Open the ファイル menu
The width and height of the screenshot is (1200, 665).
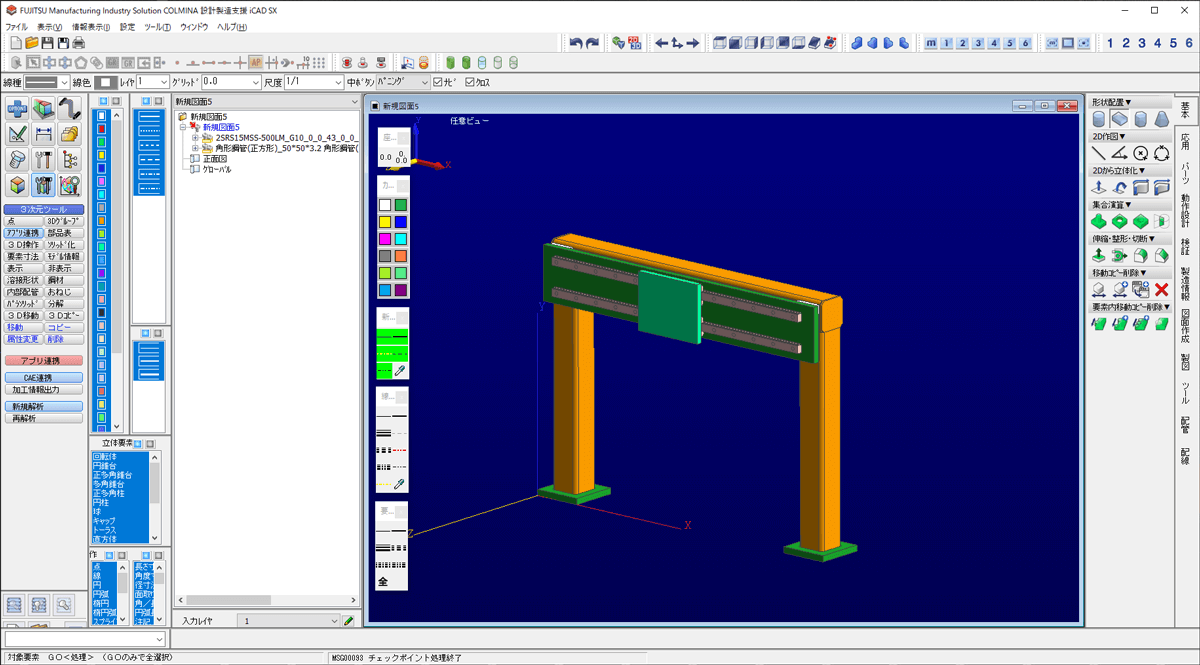point(17,27)
